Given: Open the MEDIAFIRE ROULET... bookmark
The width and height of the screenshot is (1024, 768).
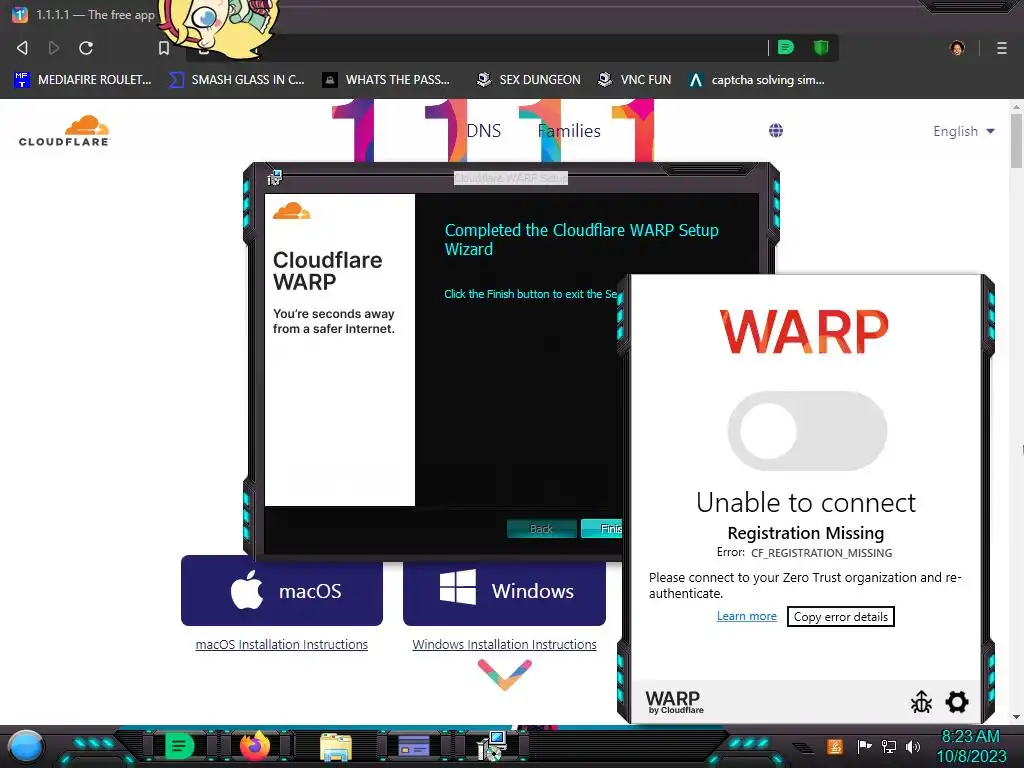Looking at the screenshot, I should (83, 80).
